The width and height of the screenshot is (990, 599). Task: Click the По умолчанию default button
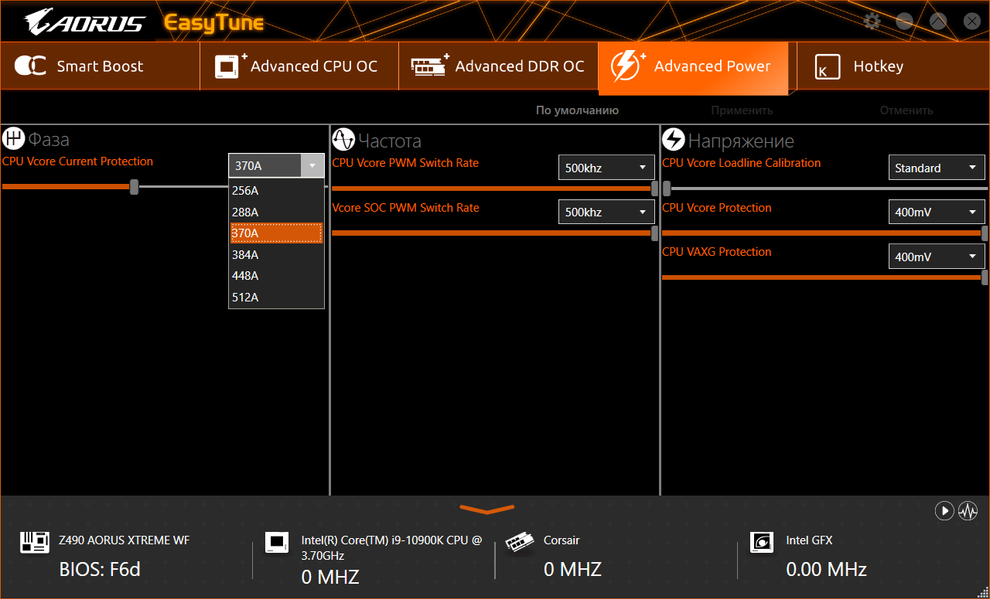[577, 110]
